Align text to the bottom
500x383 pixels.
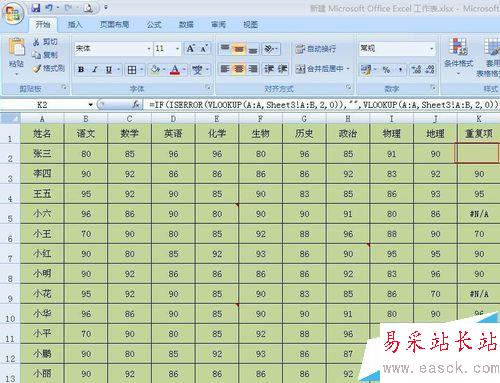(x=253, y=49)
